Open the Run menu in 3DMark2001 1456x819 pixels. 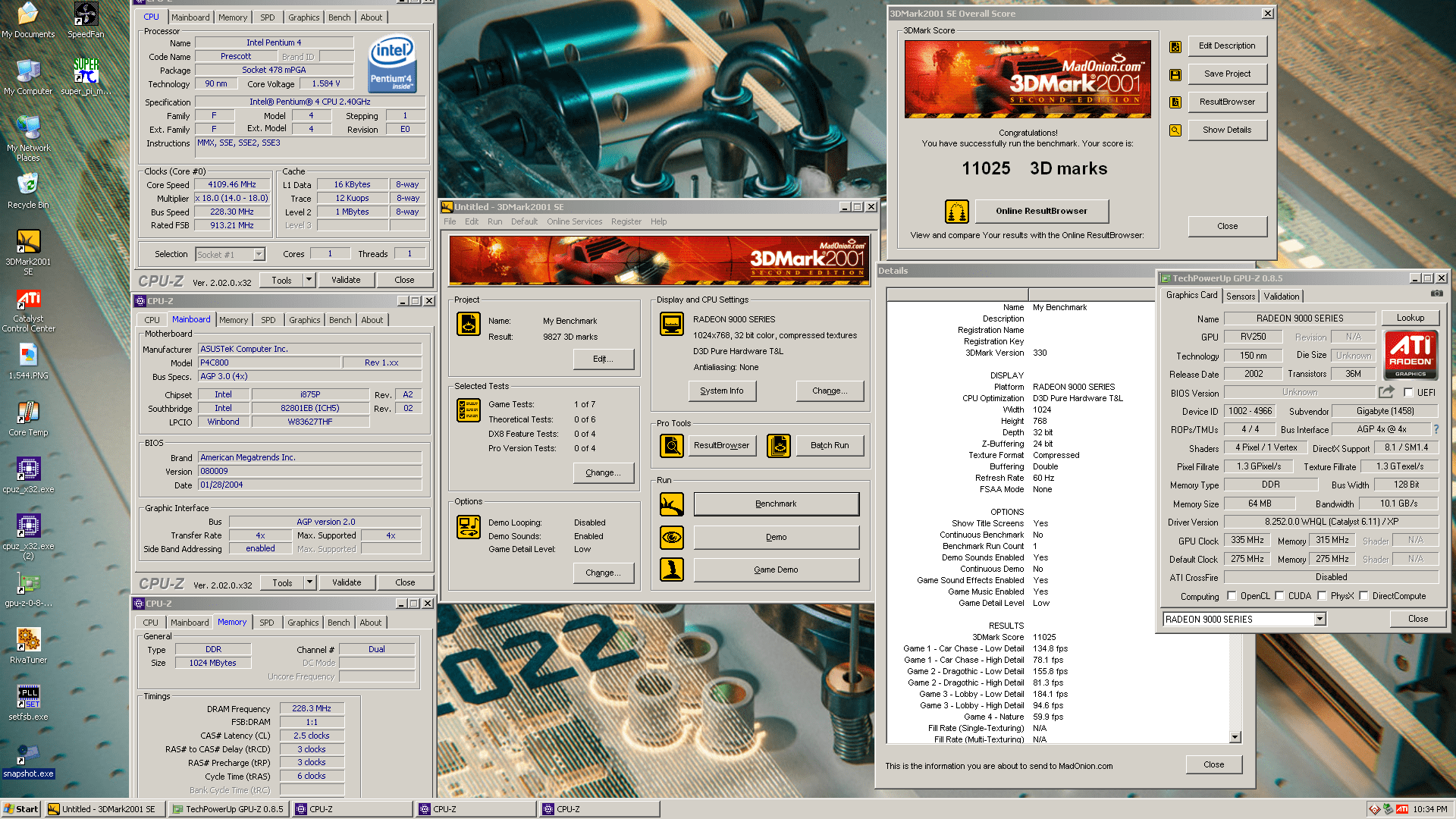point(494,222)
